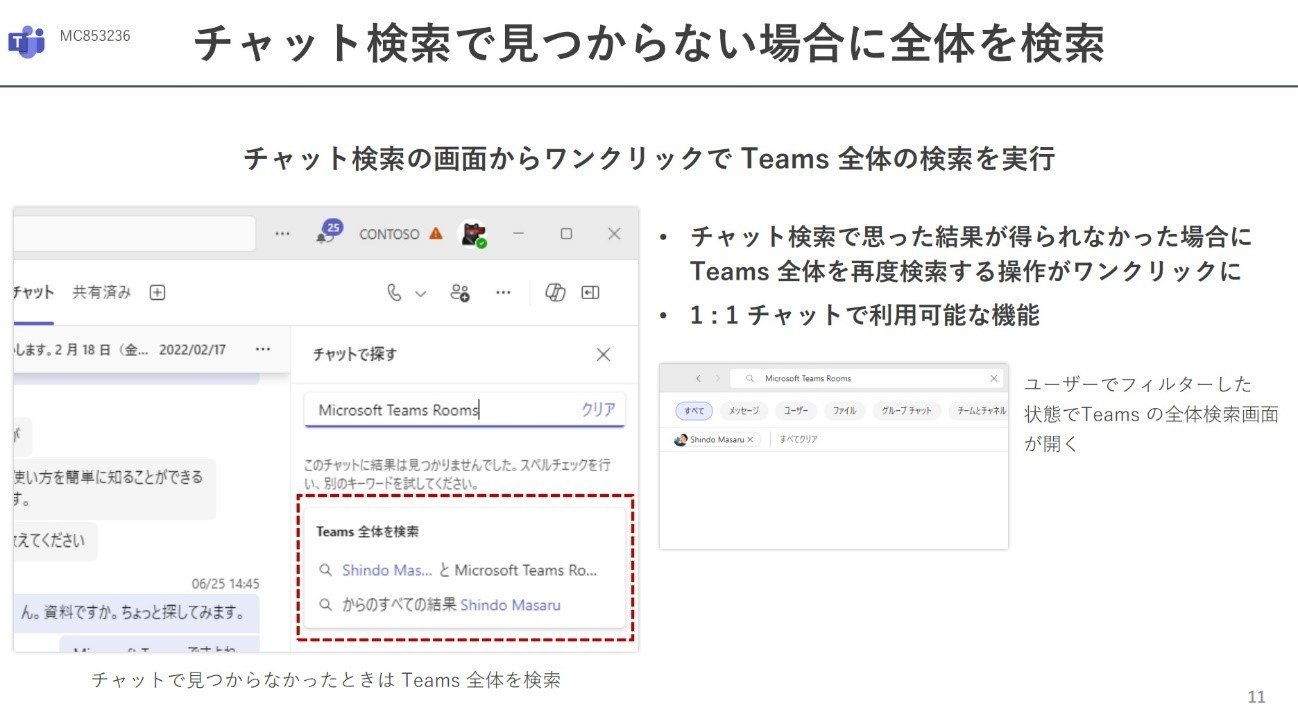Click the magnifier icon in the global search bar
Image resolution: width=1298 pixels, height=728 pixels.
748,379
